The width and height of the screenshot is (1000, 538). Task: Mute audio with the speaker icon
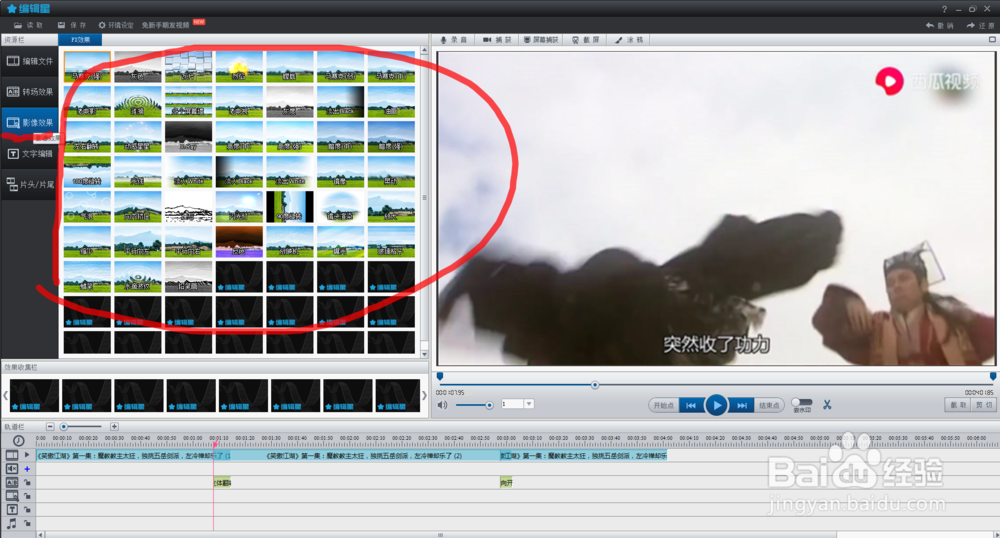[x=442, y=405]
